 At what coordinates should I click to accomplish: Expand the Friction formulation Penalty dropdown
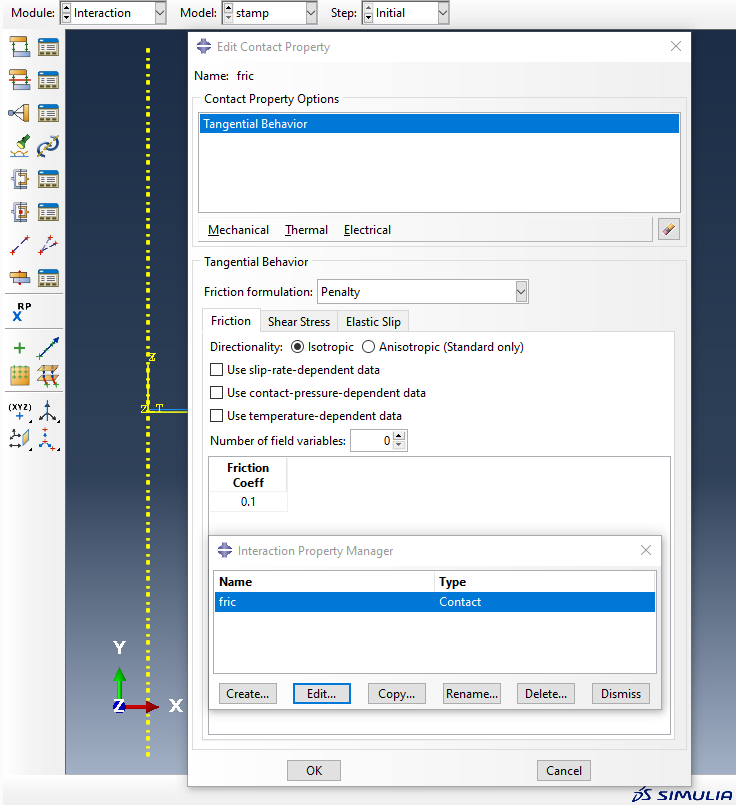point(521,292)
